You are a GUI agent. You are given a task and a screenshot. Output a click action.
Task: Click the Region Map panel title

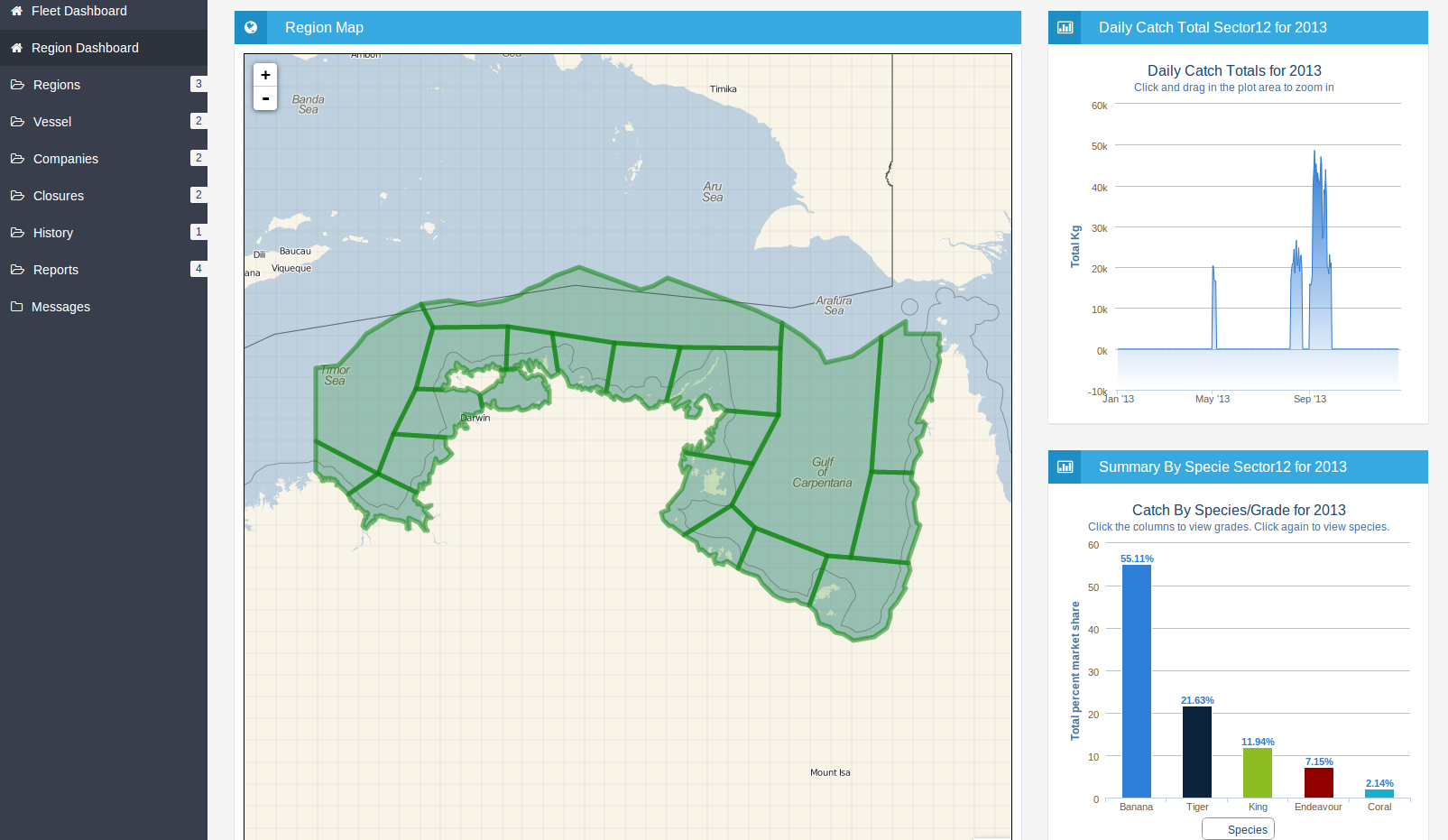[324, 27]
